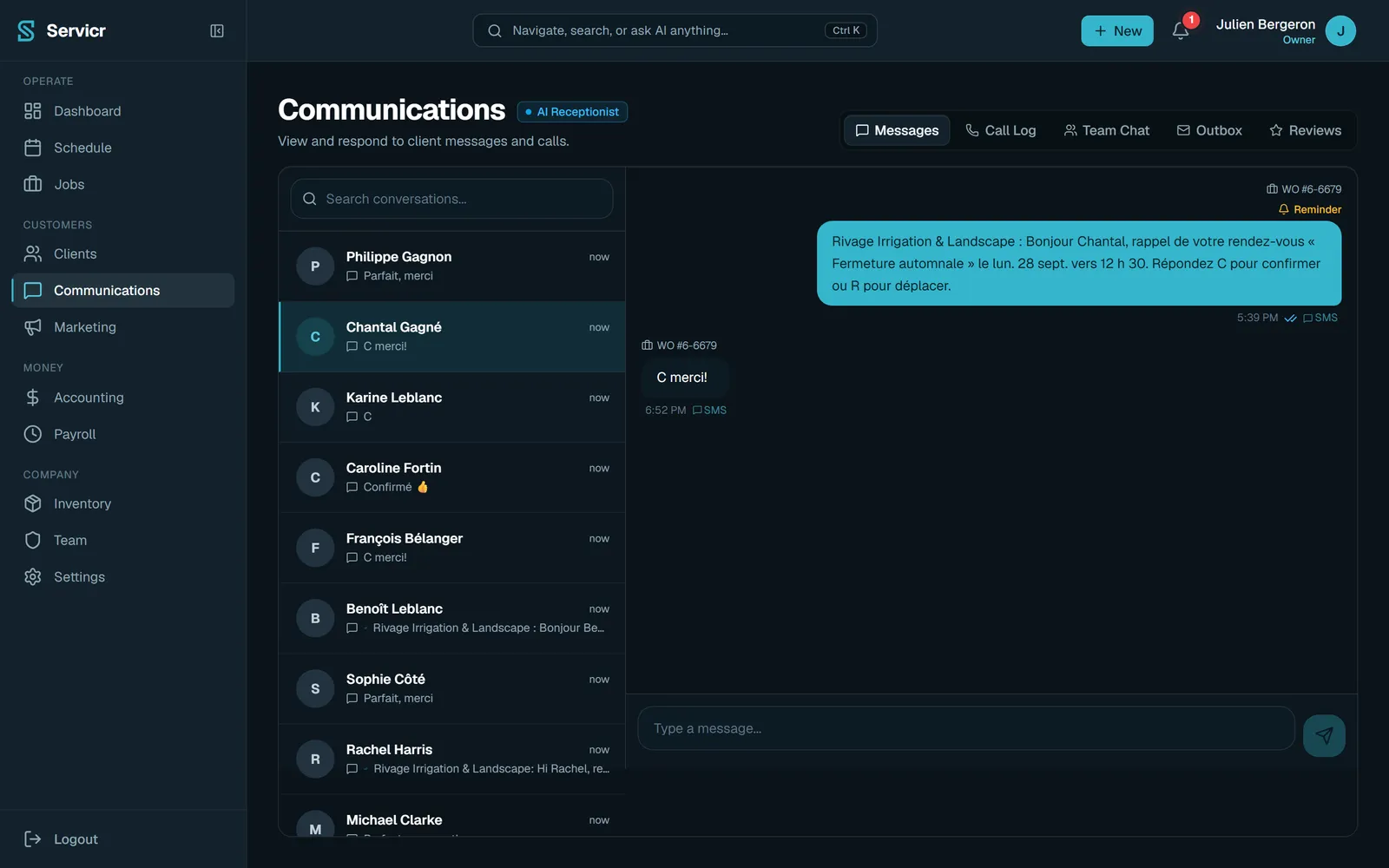Open Settings in sidebar
The width and height of the screenshot is (1389, 868).
(123, 576)
